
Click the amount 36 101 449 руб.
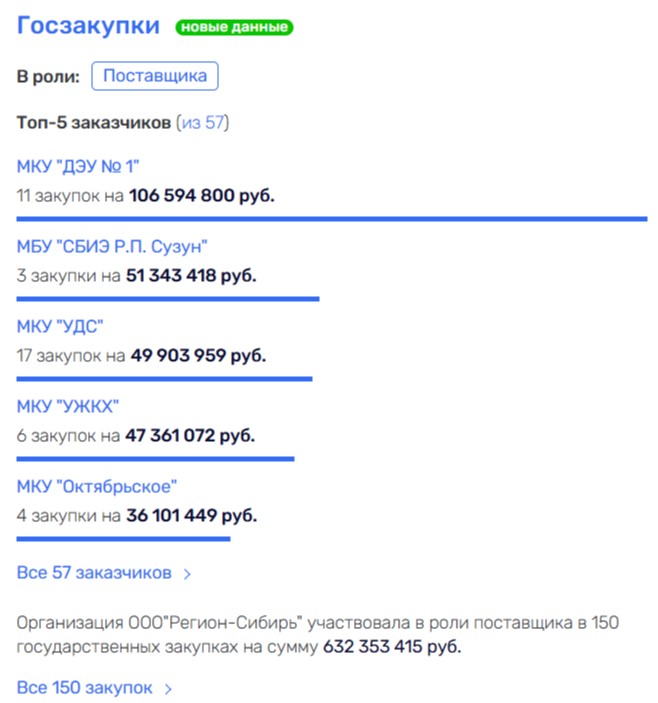click(192, 515)
